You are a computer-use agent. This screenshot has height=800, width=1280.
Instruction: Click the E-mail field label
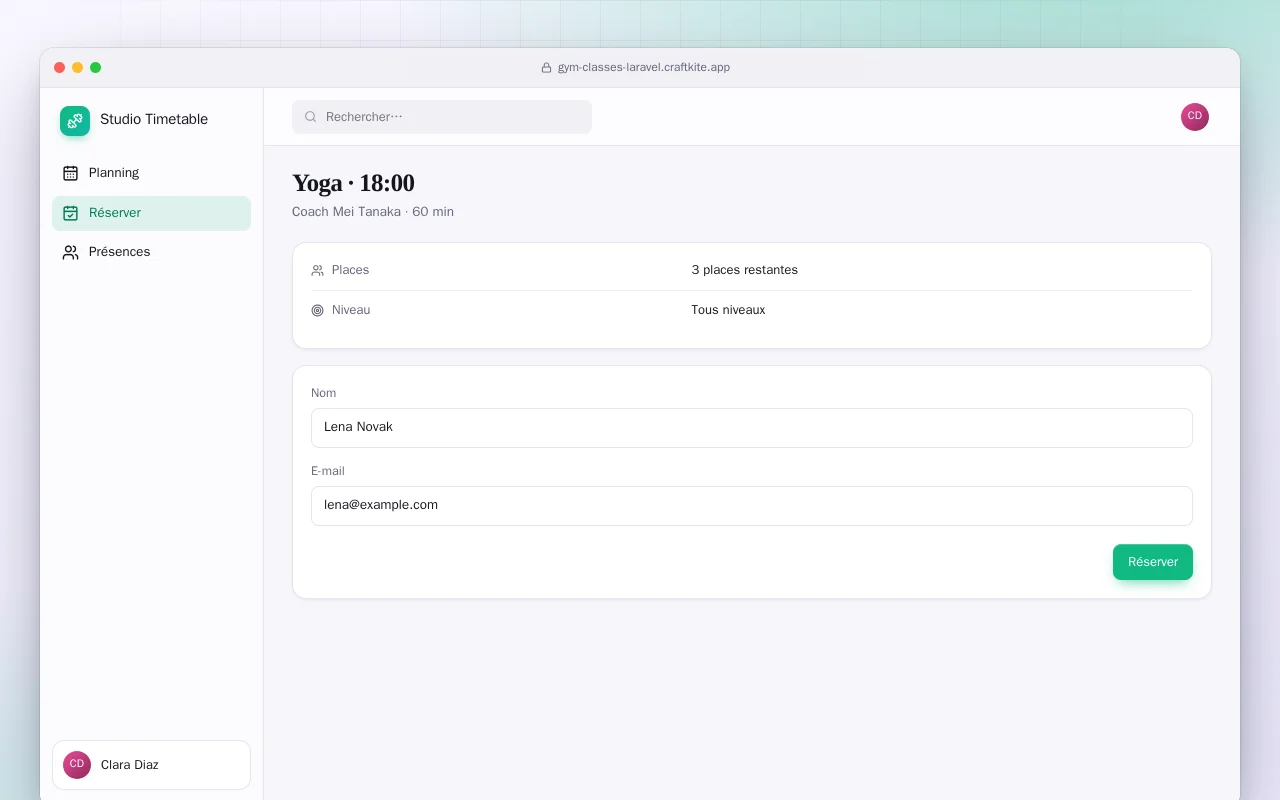[328, 471]
